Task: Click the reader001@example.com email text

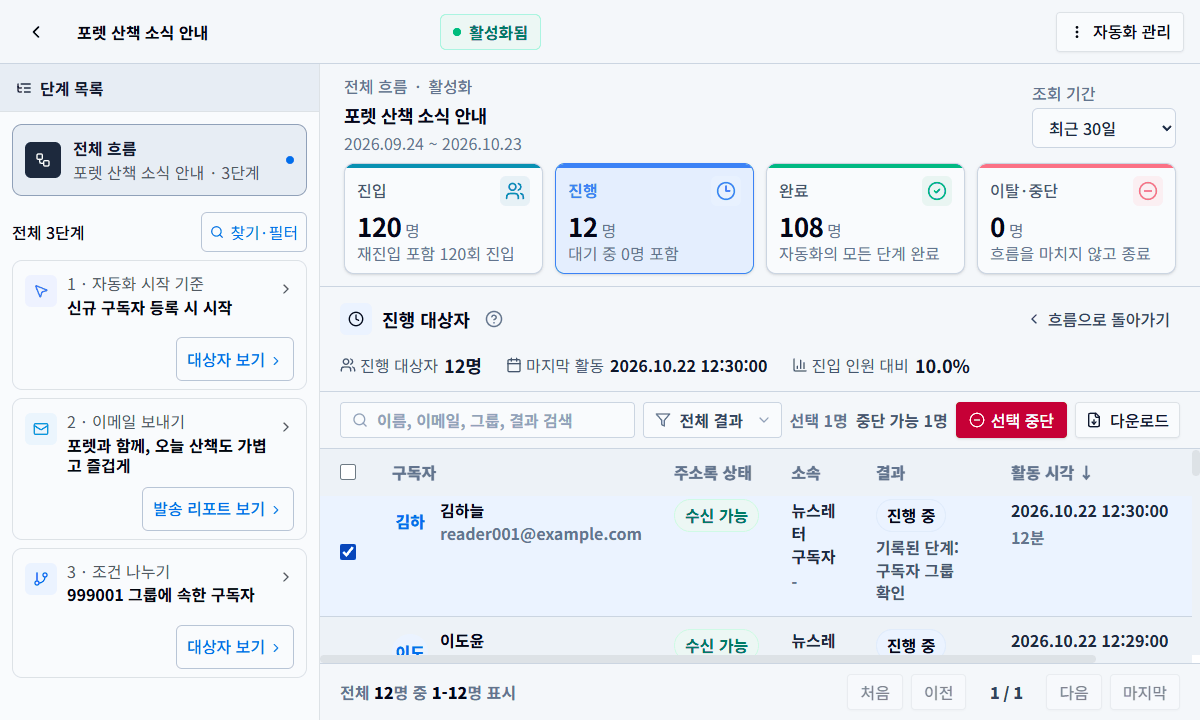Action: (541, 534)
